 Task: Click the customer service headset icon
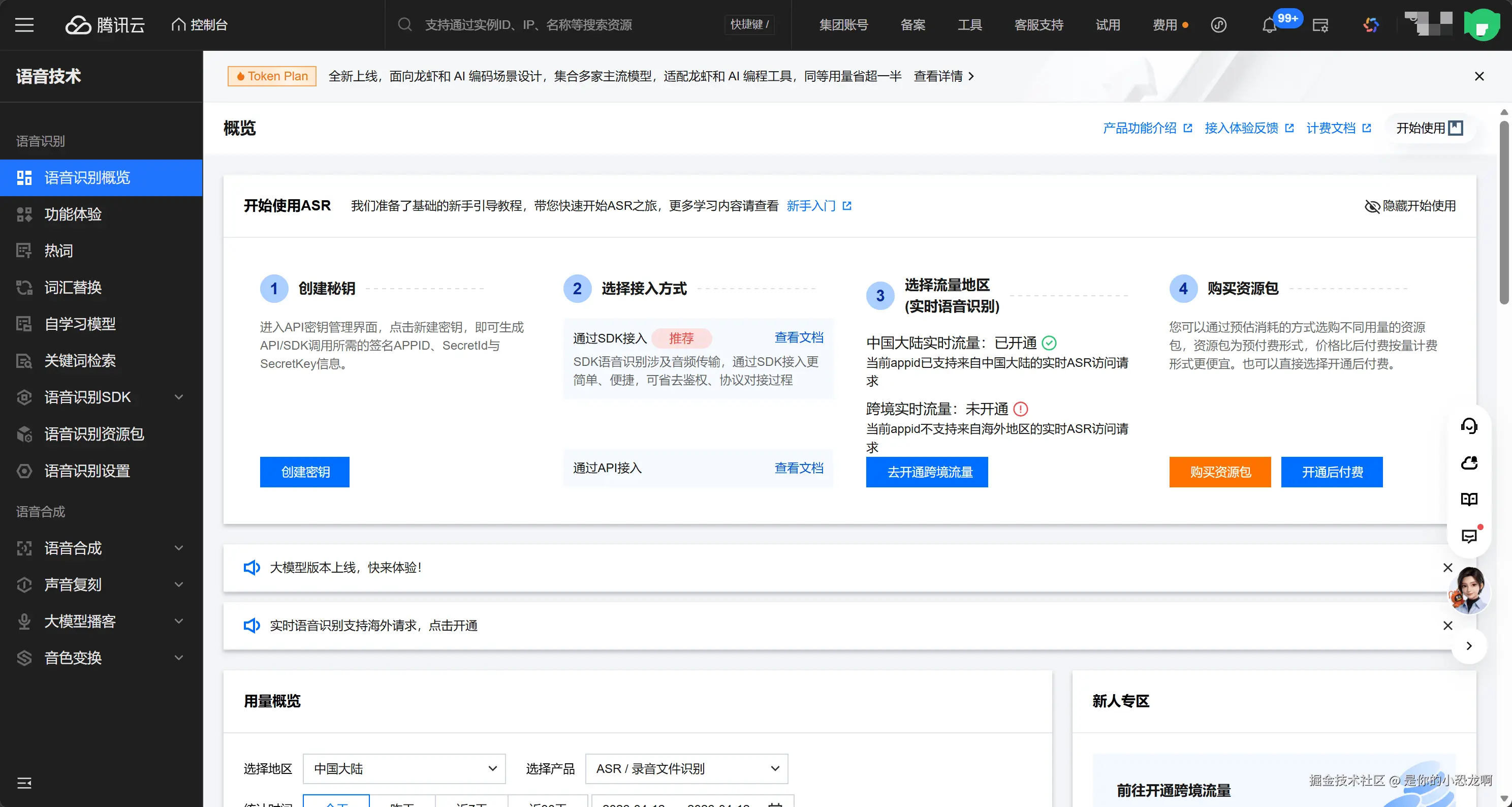coord(1469,425)
